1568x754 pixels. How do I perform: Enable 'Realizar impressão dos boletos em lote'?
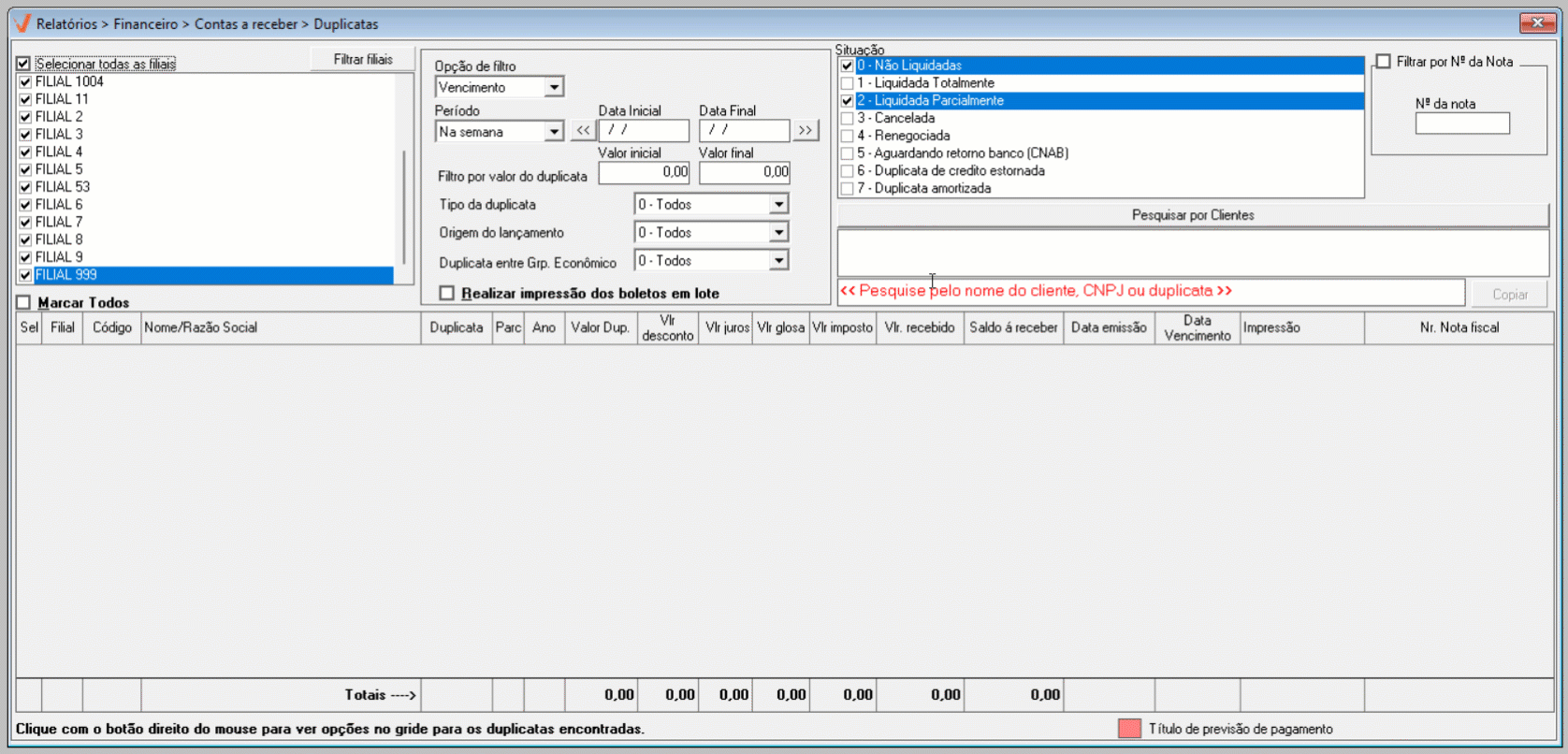447,294
